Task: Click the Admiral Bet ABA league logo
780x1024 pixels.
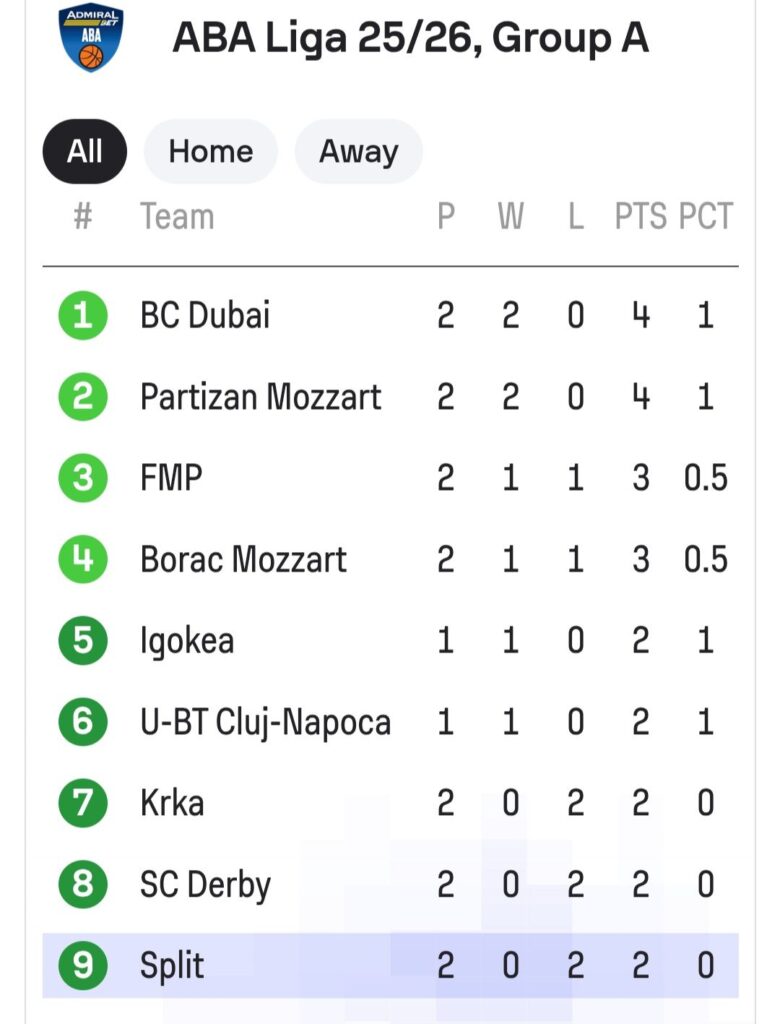Action: tap(91, 38)
